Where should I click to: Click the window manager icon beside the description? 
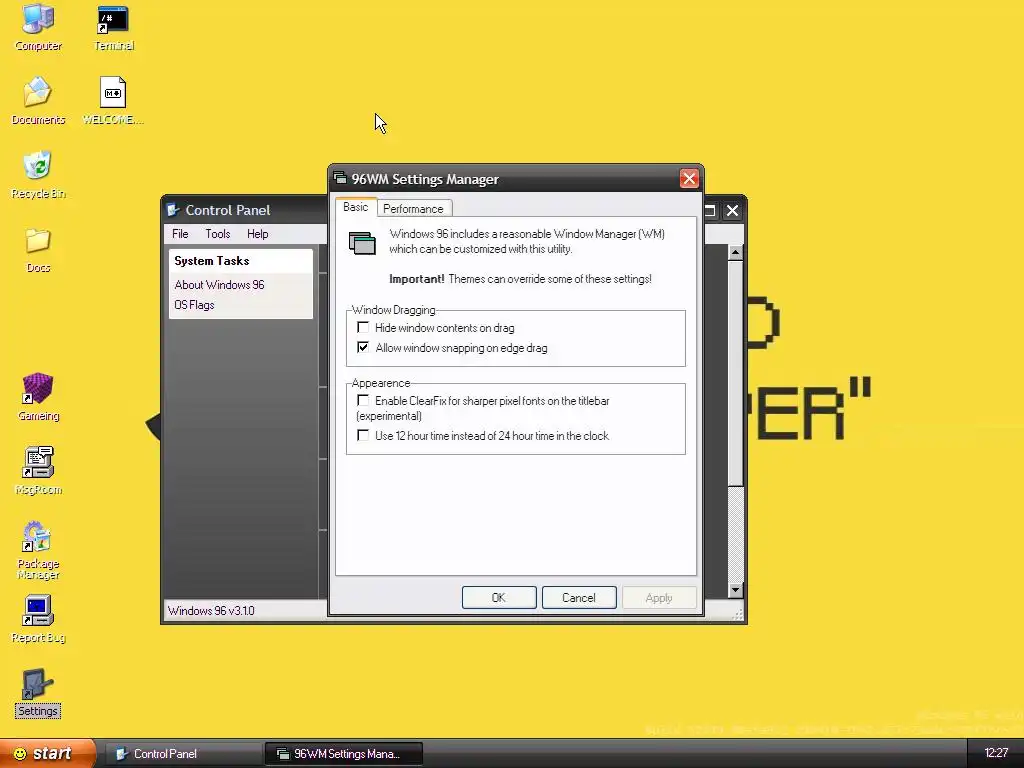362,243
